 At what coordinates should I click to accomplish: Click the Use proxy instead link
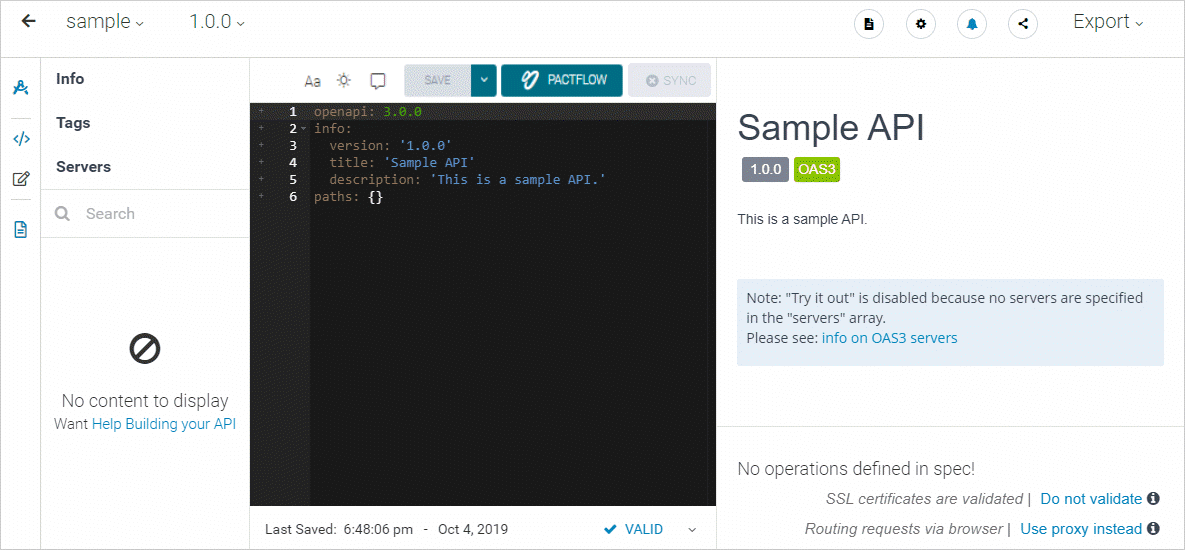(1081, 528)
